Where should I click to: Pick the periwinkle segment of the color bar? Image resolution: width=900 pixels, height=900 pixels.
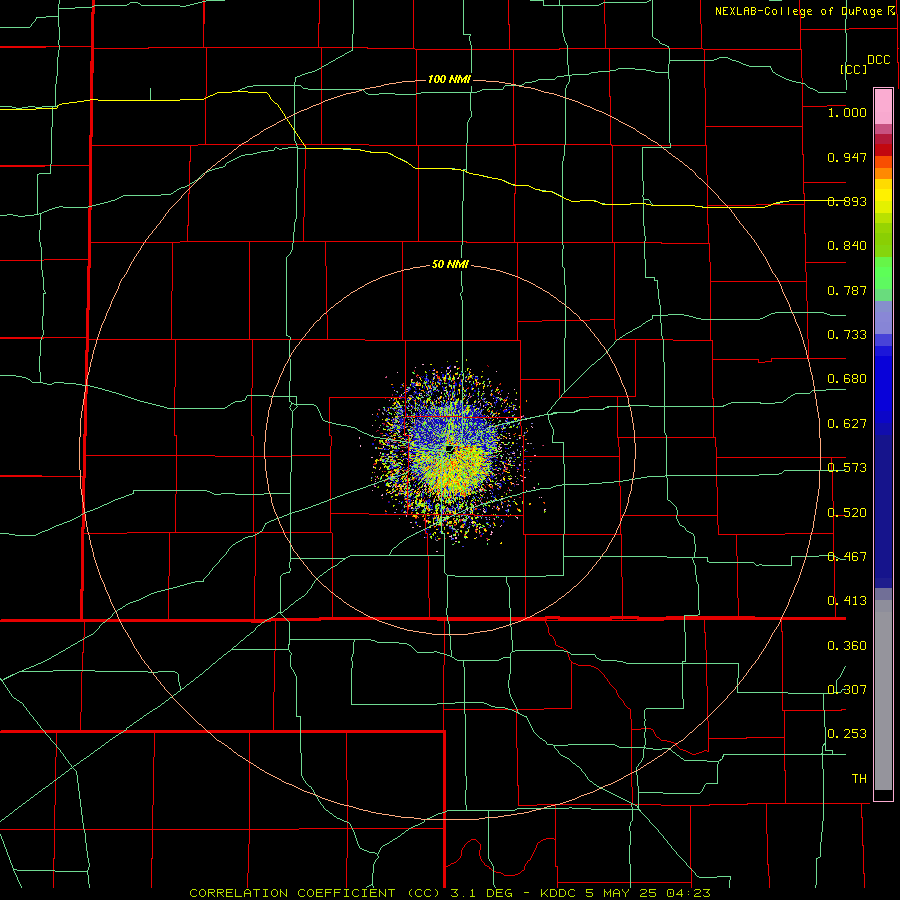[883, 317]
